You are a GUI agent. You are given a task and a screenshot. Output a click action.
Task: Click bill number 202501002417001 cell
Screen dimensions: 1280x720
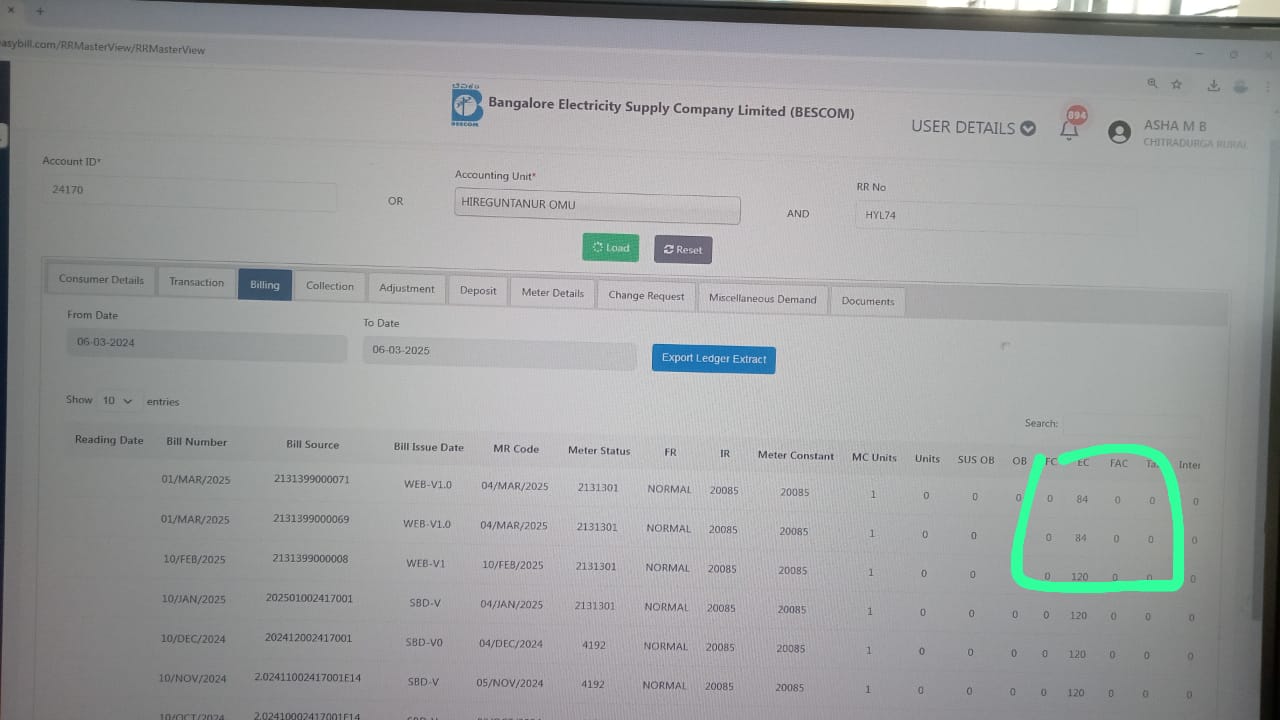[309, 598]
